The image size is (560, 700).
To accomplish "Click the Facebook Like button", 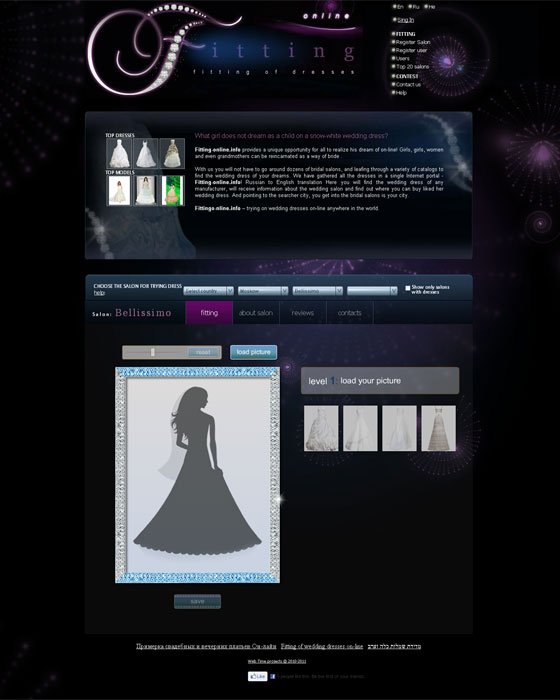I will tap(258, 676).
